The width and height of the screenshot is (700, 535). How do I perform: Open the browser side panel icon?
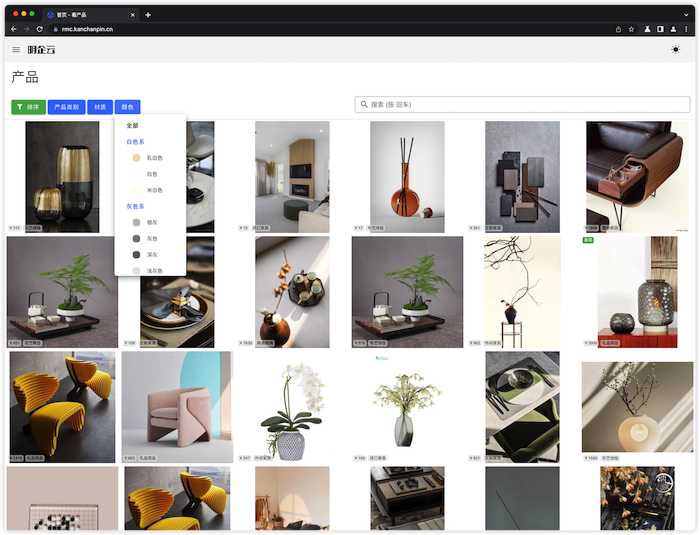click(x=660, y=29)
